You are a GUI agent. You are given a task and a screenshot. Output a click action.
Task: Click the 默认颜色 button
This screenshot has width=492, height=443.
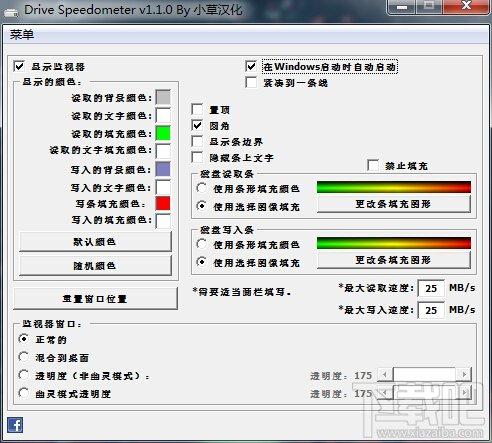click(95, 242)
